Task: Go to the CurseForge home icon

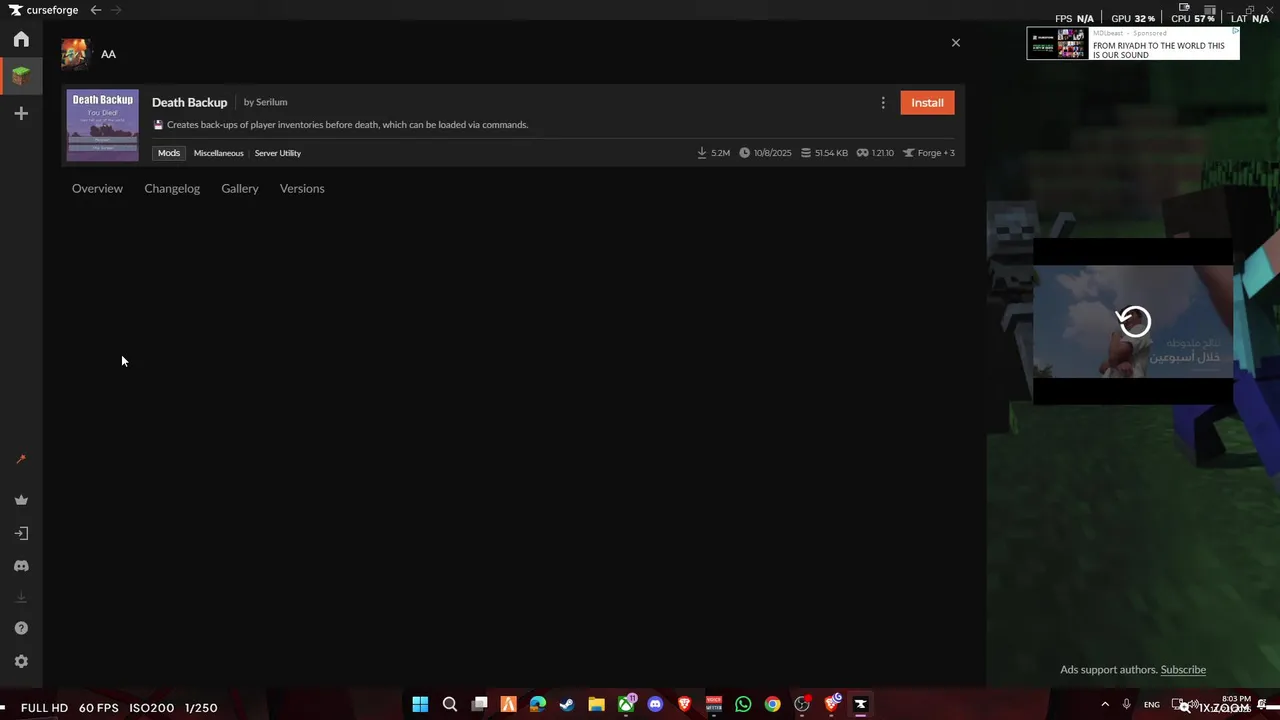Action: coord(21,39)
